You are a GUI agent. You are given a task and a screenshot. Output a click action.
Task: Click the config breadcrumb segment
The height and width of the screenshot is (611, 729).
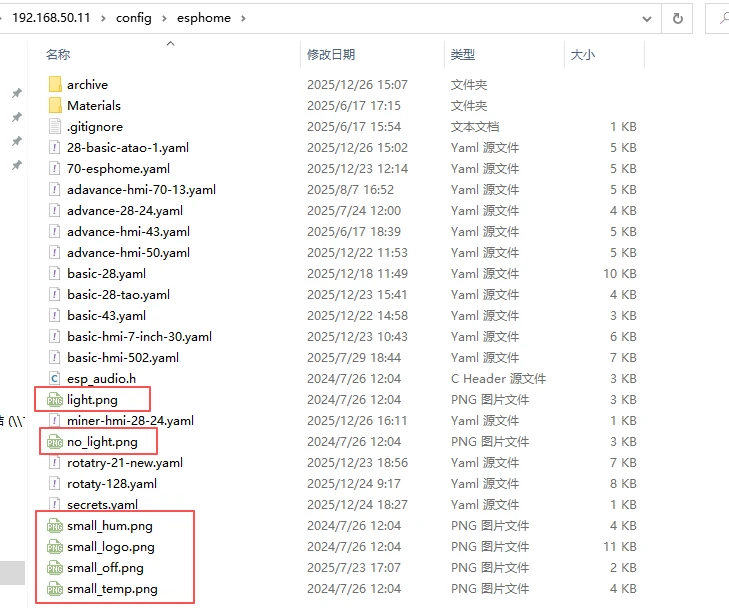tap(134, 18)
